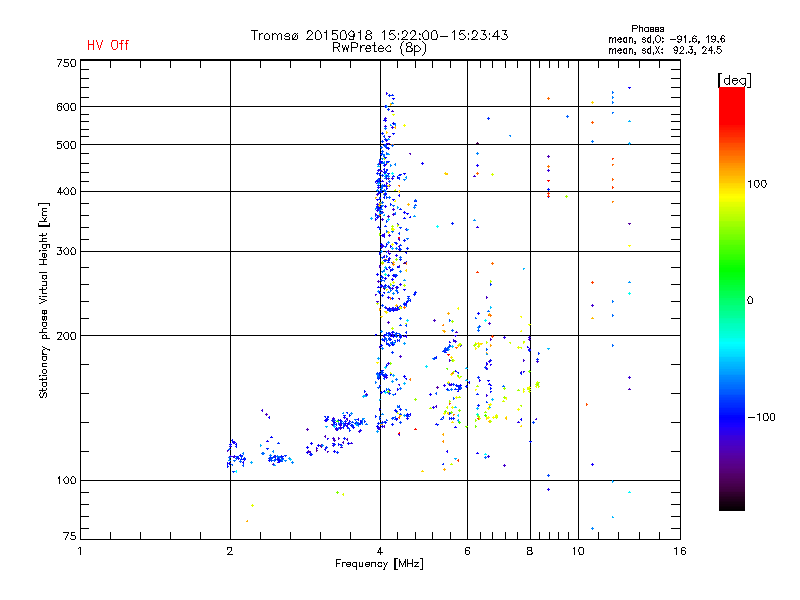Click the x-axis label '8'
This screenshot has height=600, width=800.
(530, 551)
